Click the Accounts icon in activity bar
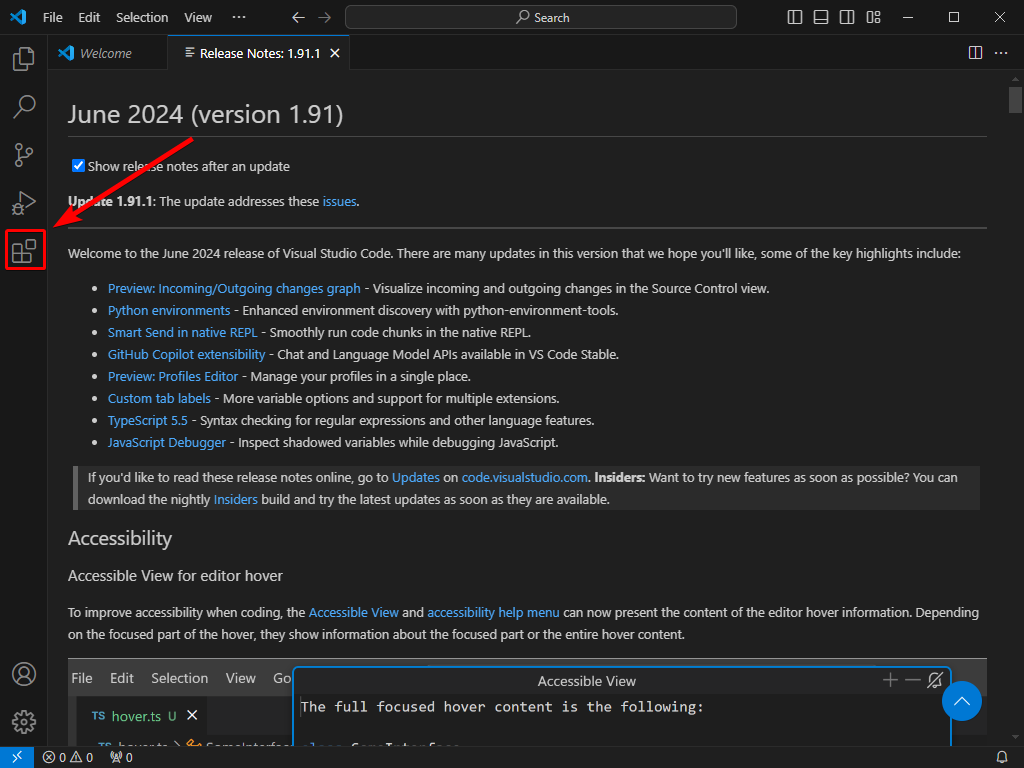This screenshot has height=768, width=1024. (24, 674)
